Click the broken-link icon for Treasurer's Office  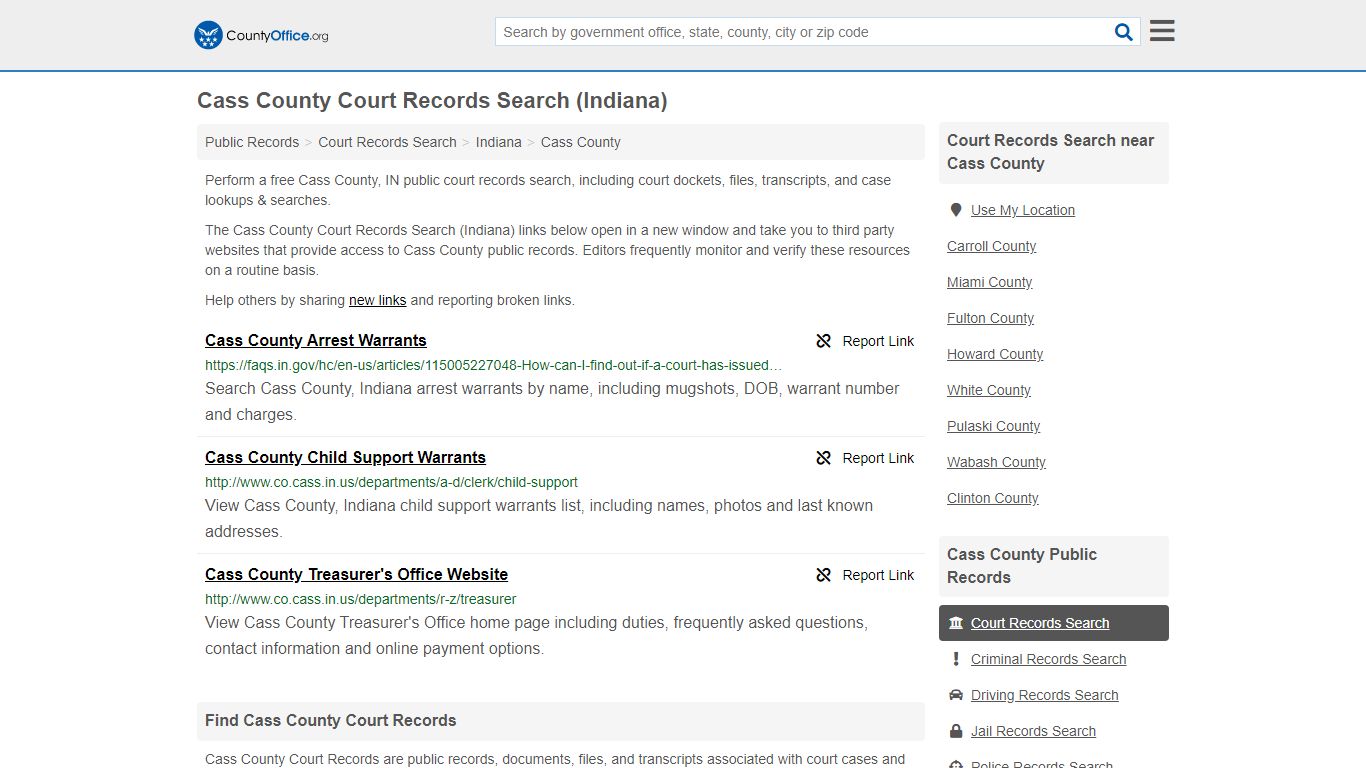[824, 575]
